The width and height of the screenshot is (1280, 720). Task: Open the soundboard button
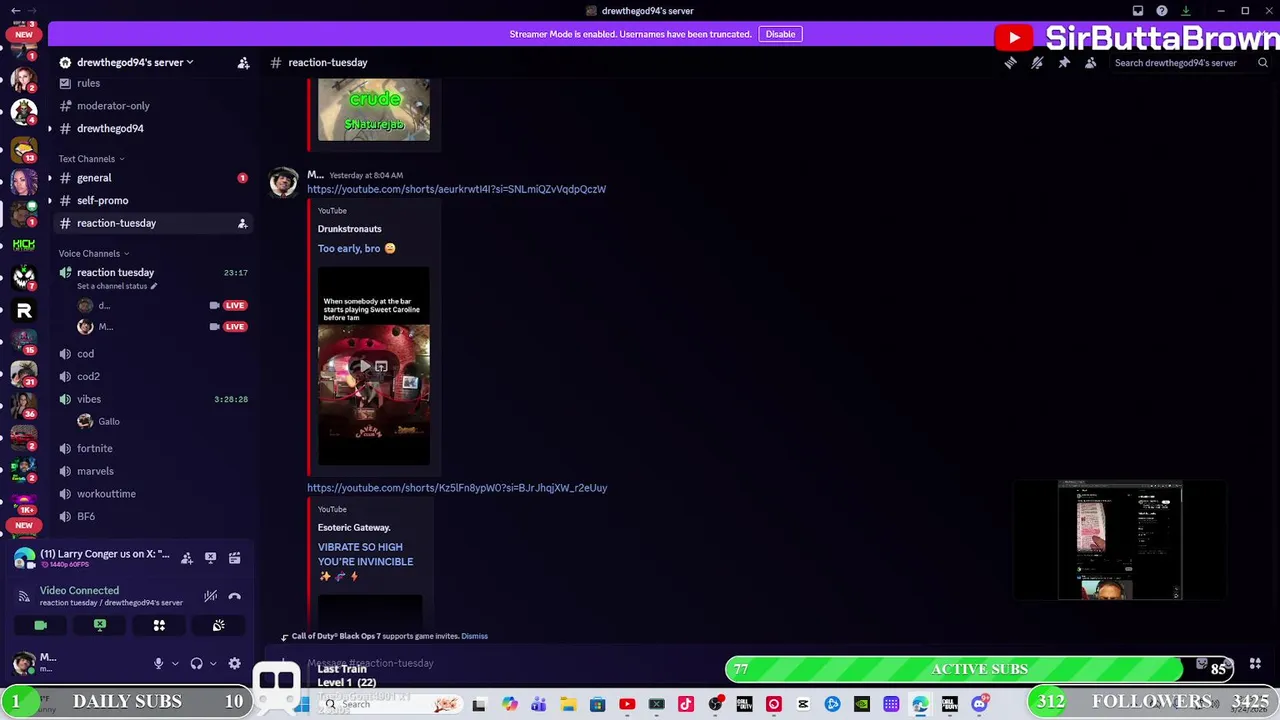pyautogui.click(x=218, y=626)
